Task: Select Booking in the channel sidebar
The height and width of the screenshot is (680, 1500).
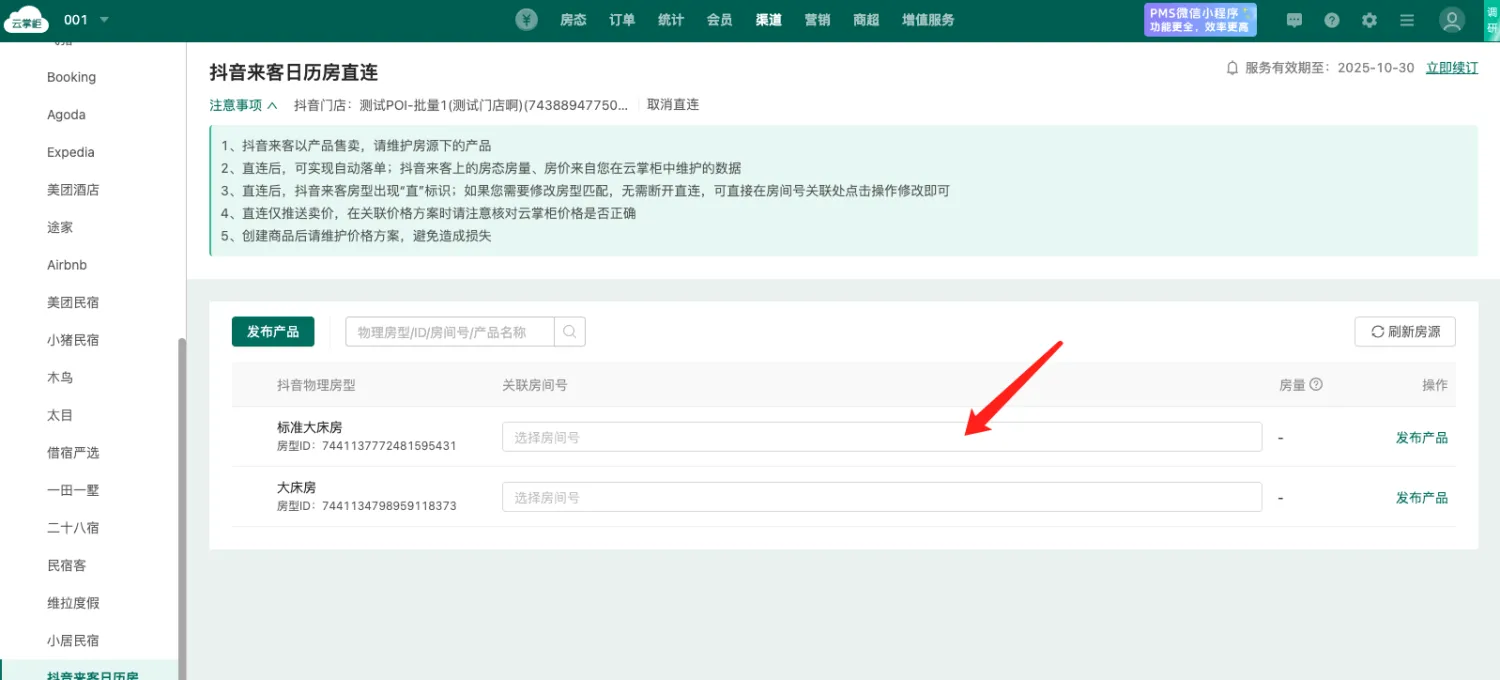Action: pos(72,77)
